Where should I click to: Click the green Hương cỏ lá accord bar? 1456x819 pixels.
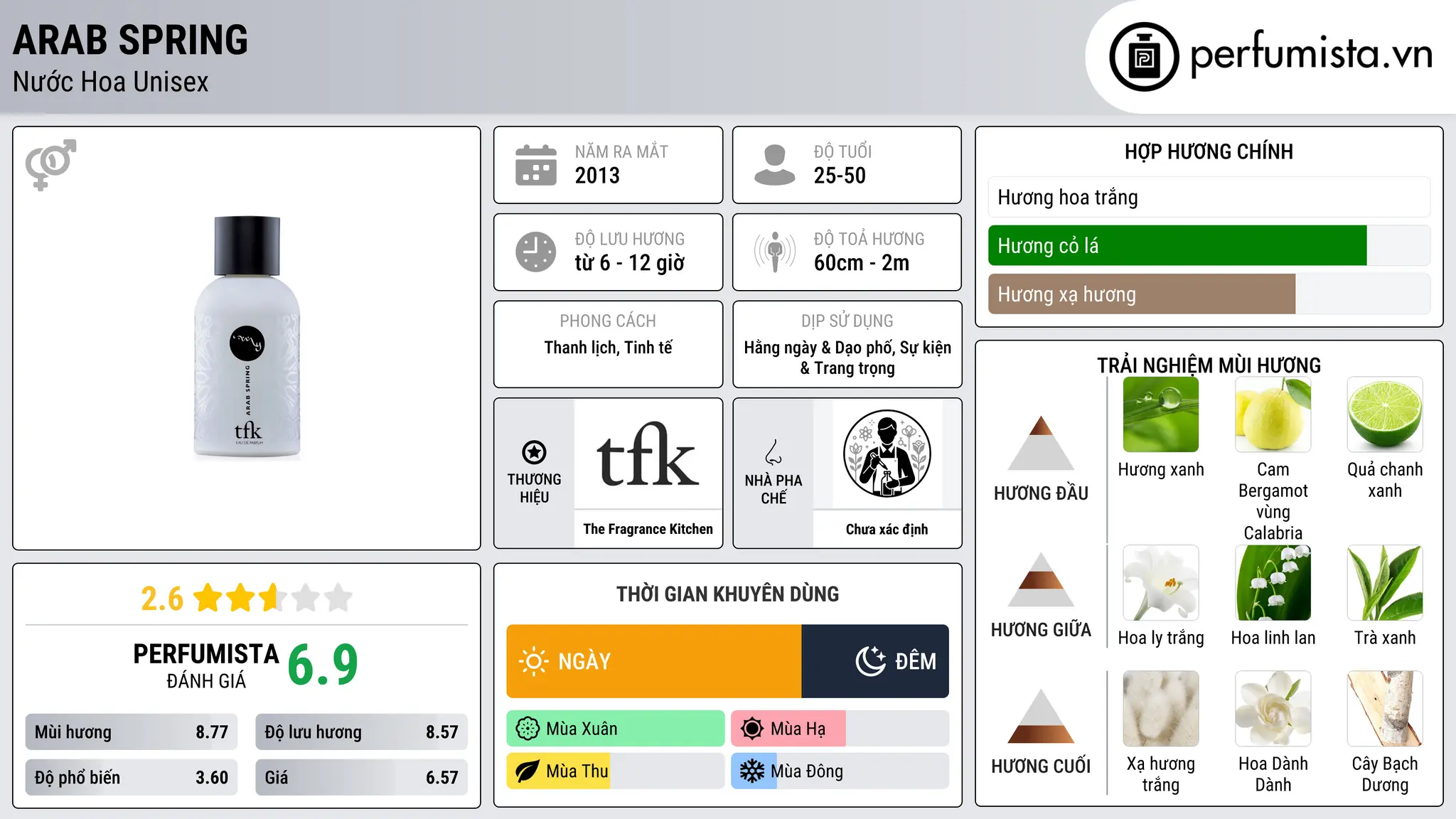pos(1177,245)
